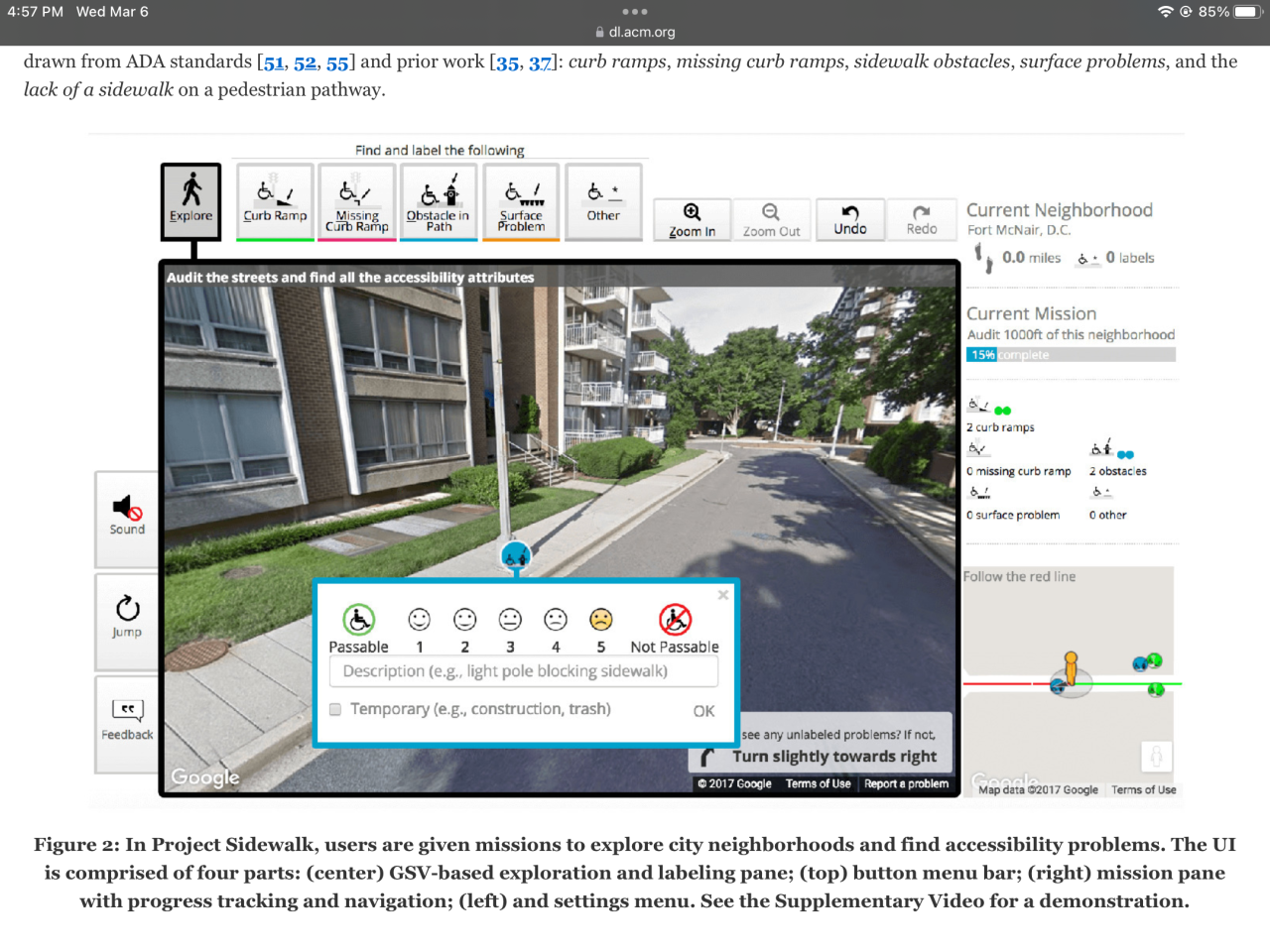Click the blue obstacle label marker on street view
Viewport: 1270px width, 952px height.
516,556
